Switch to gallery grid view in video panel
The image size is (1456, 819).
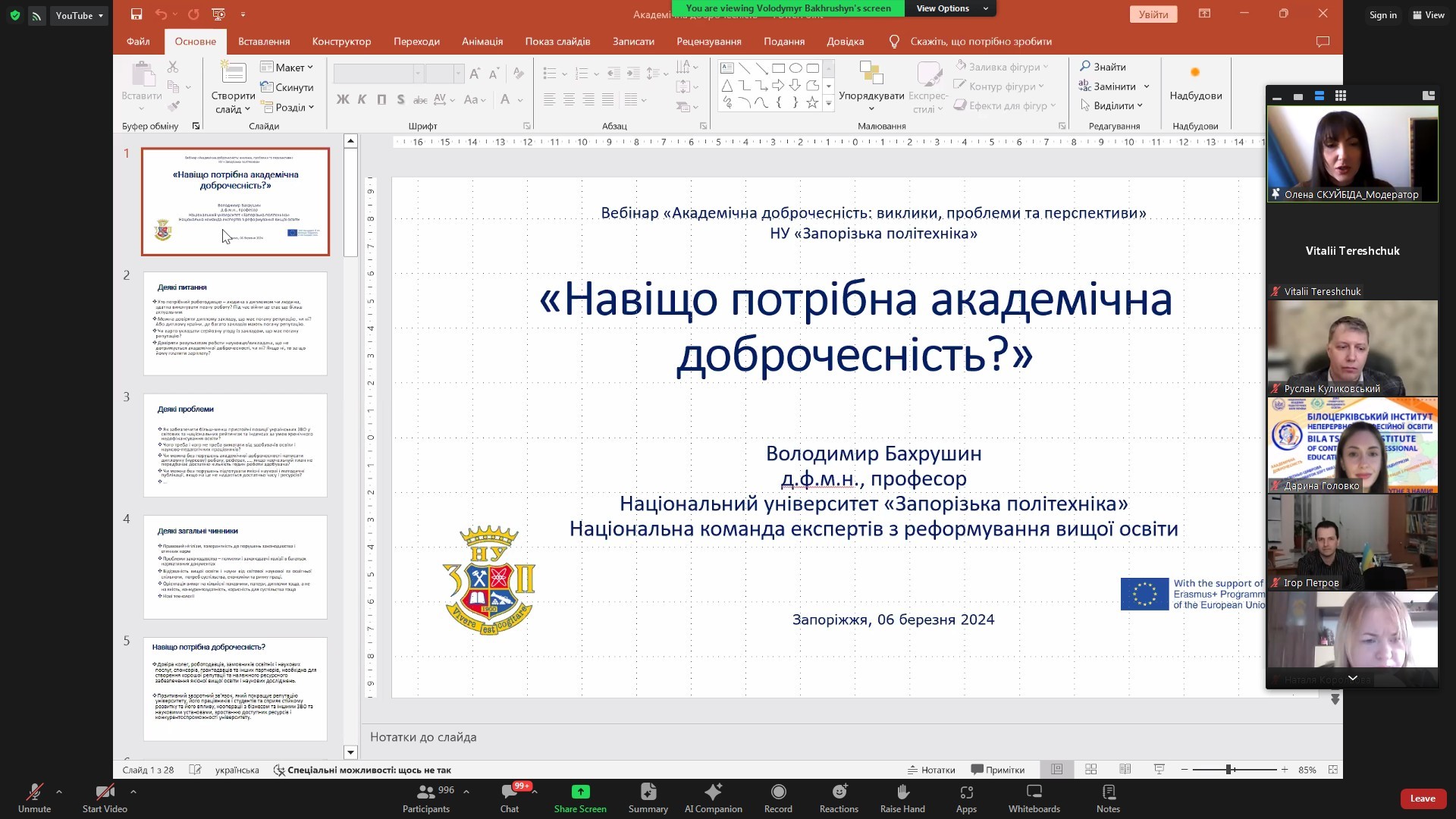point(1340,96)
